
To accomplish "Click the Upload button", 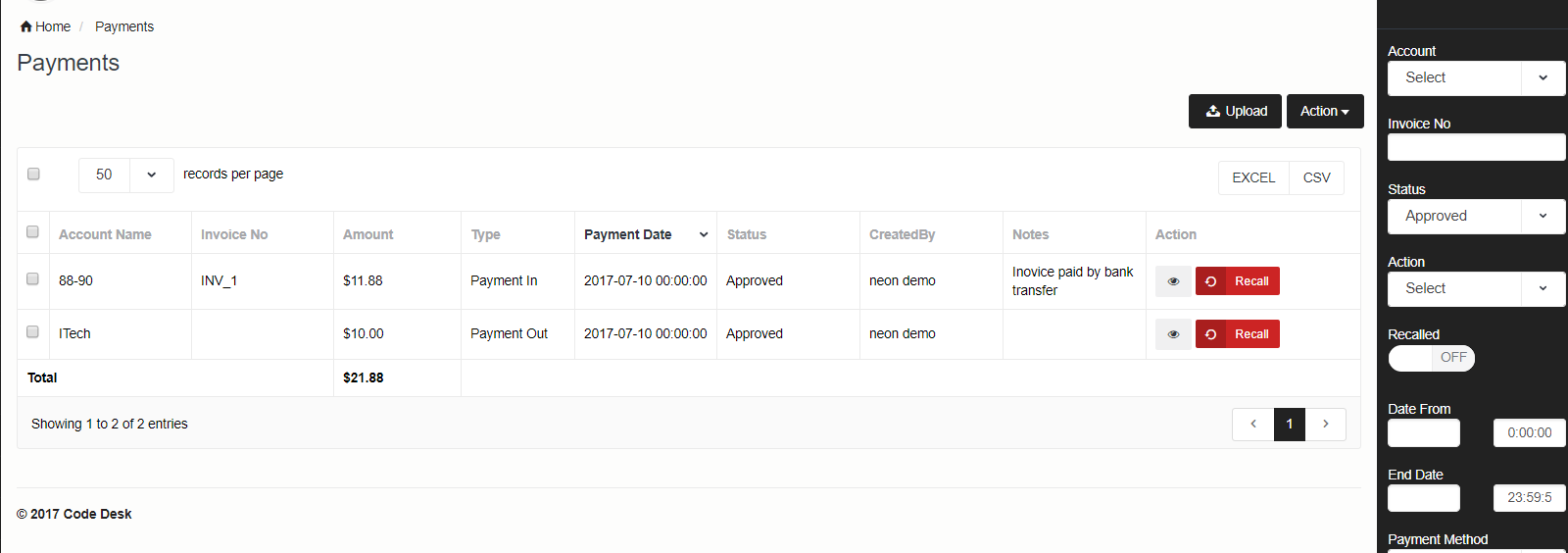I will 1235,112.
